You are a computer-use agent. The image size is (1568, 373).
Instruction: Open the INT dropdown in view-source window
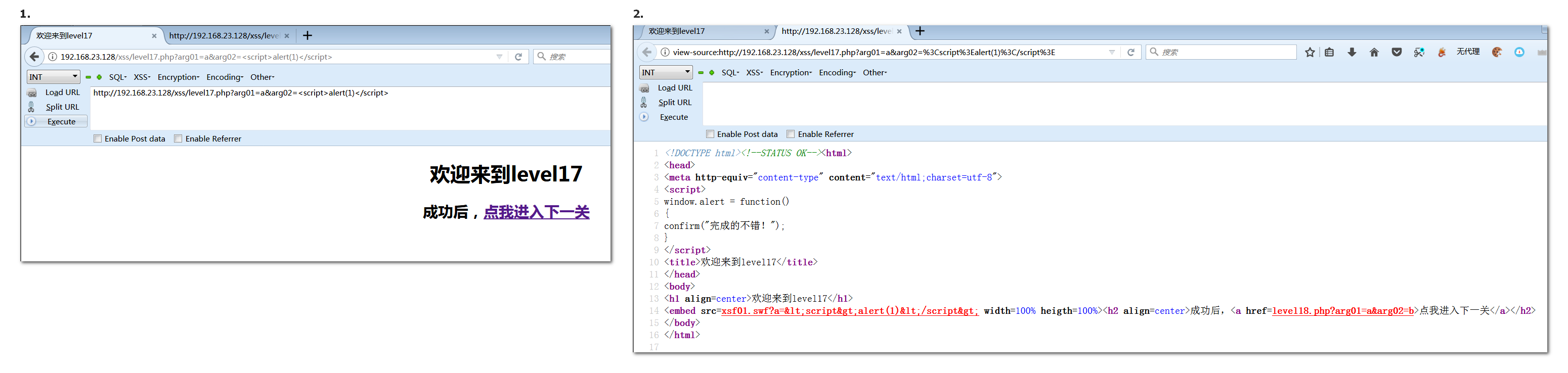coord(666,72)
